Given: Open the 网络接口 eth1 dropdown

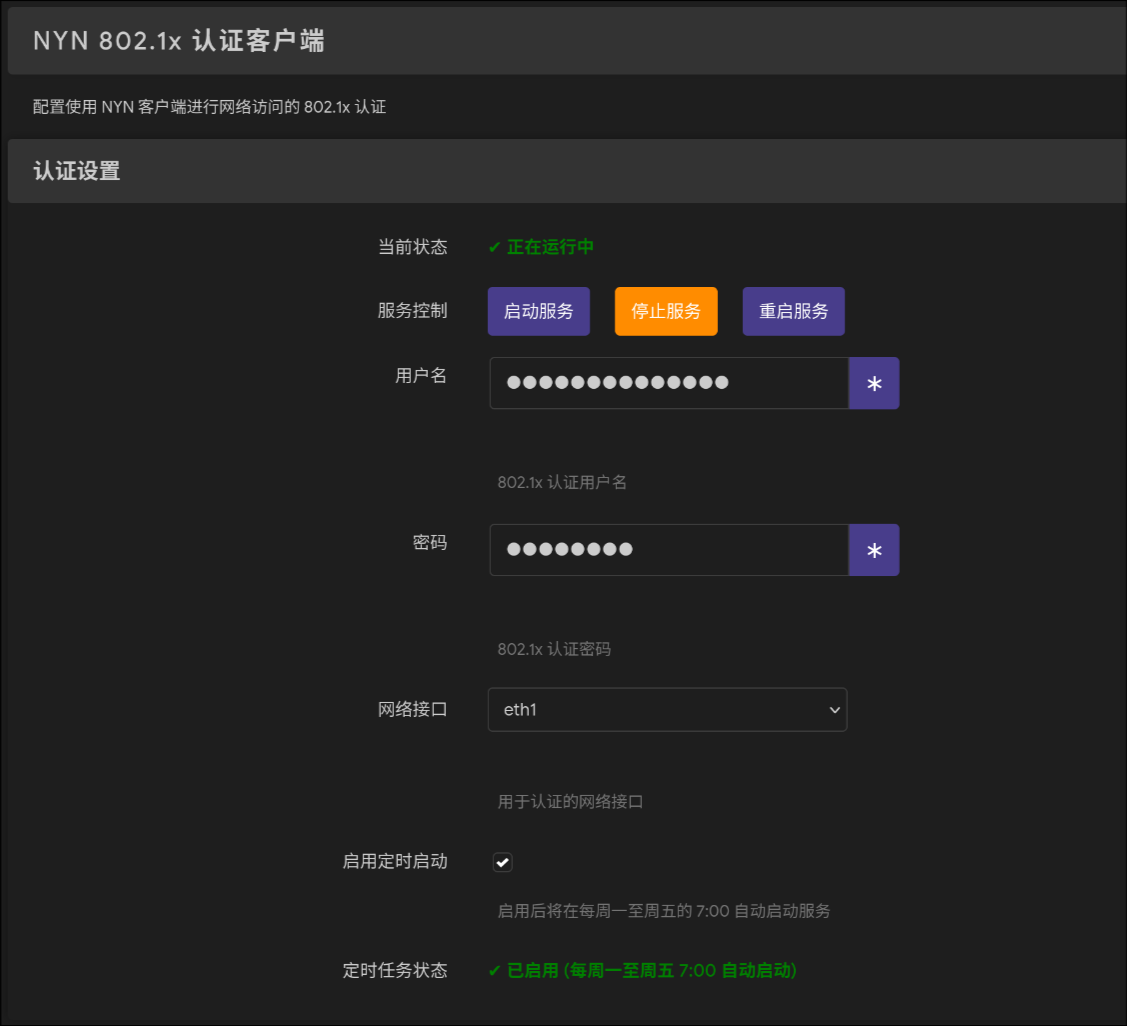Looking at the screenshot, I should tap(667, 709).
